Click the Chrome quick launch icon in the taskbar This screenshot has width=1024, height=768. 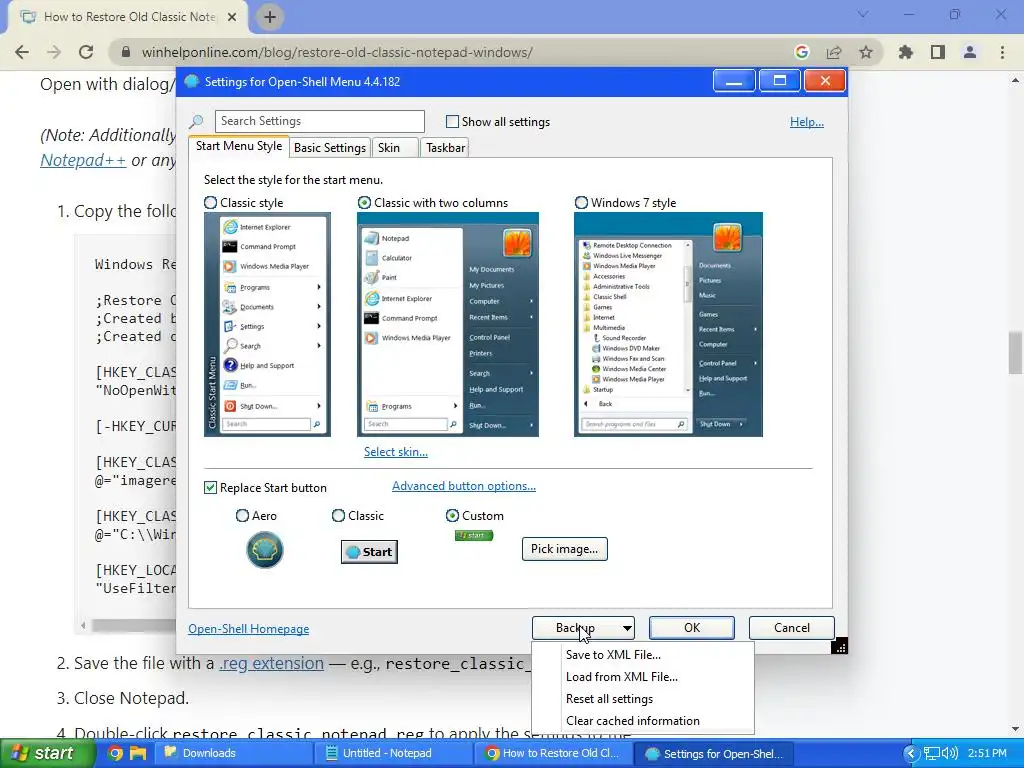[x=115, y=753]
